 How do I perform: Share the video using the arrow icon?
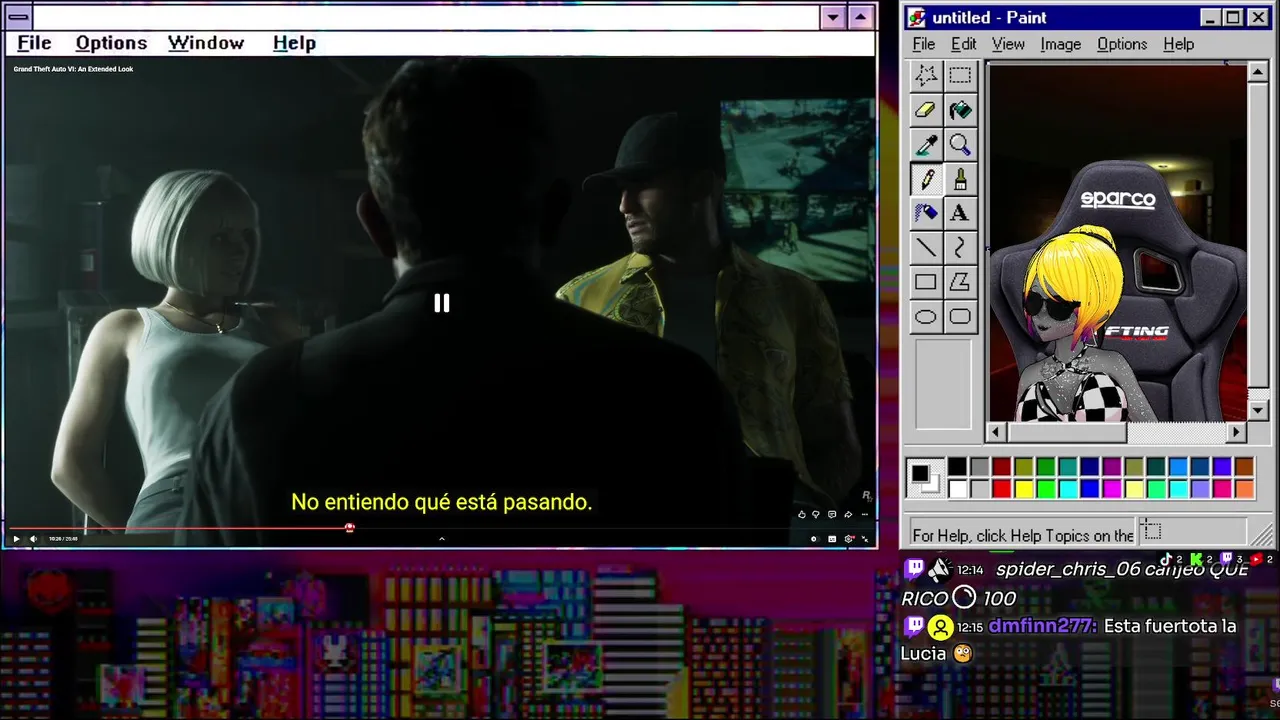coord(847,515)
